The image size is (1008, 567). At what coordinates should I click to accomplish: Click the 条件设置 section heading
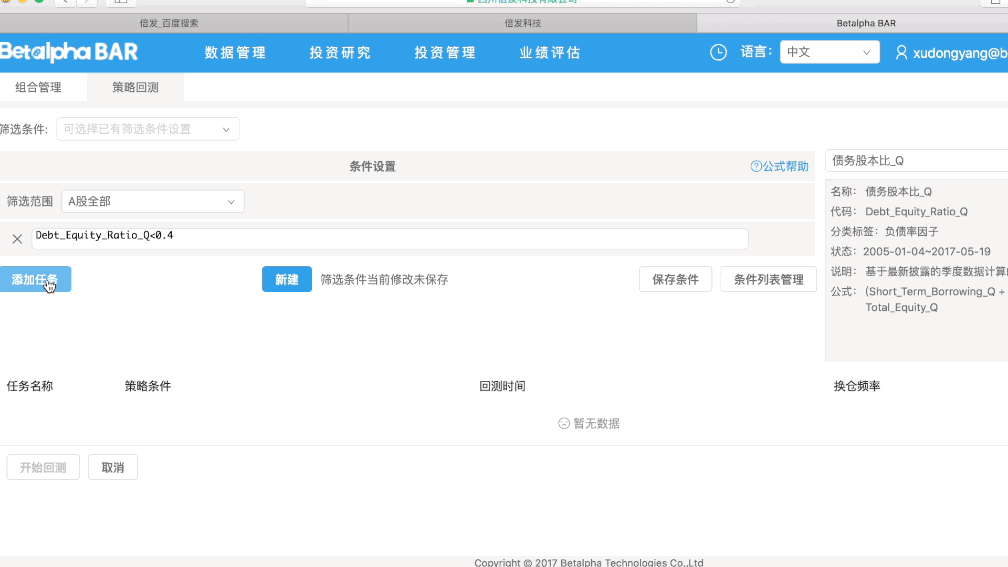point(373,166)
